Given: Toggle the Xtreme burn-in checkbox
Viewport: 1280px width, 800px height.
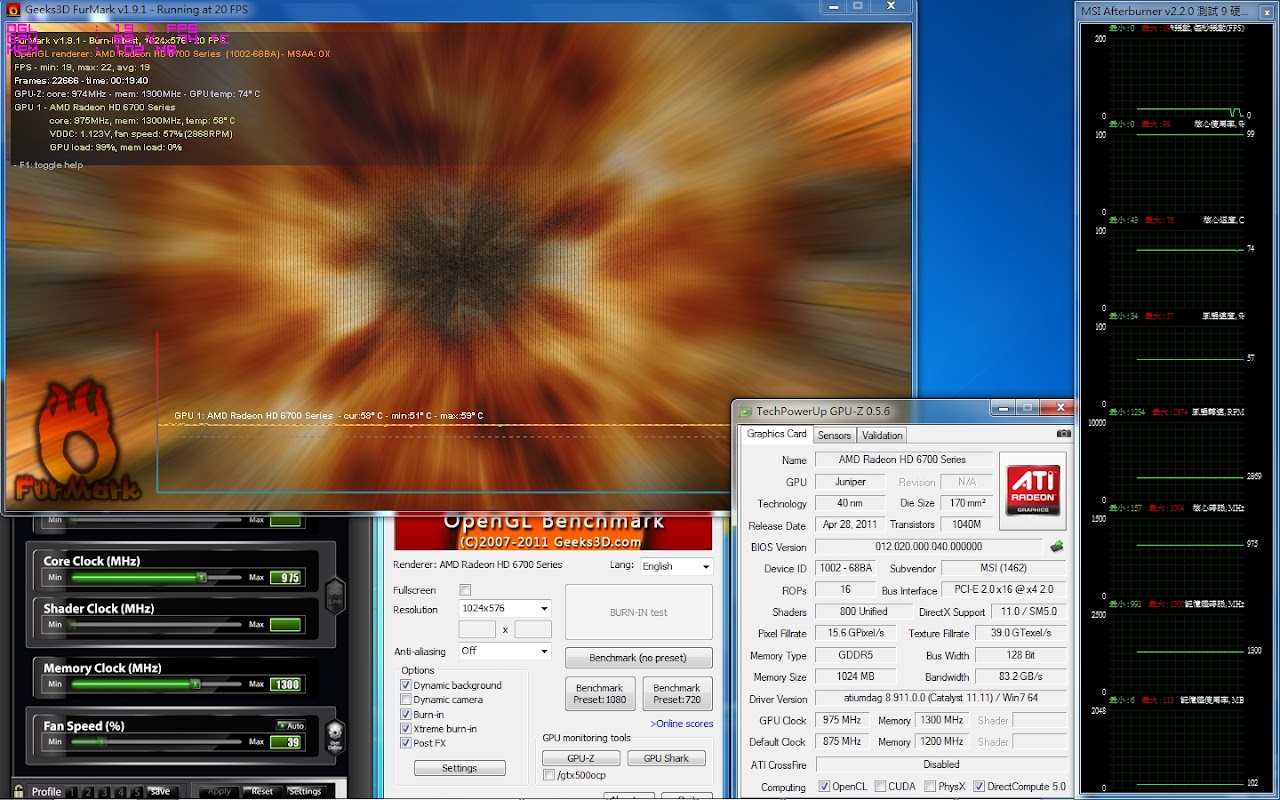Looking at the screenshot, I should pos(406,729).
